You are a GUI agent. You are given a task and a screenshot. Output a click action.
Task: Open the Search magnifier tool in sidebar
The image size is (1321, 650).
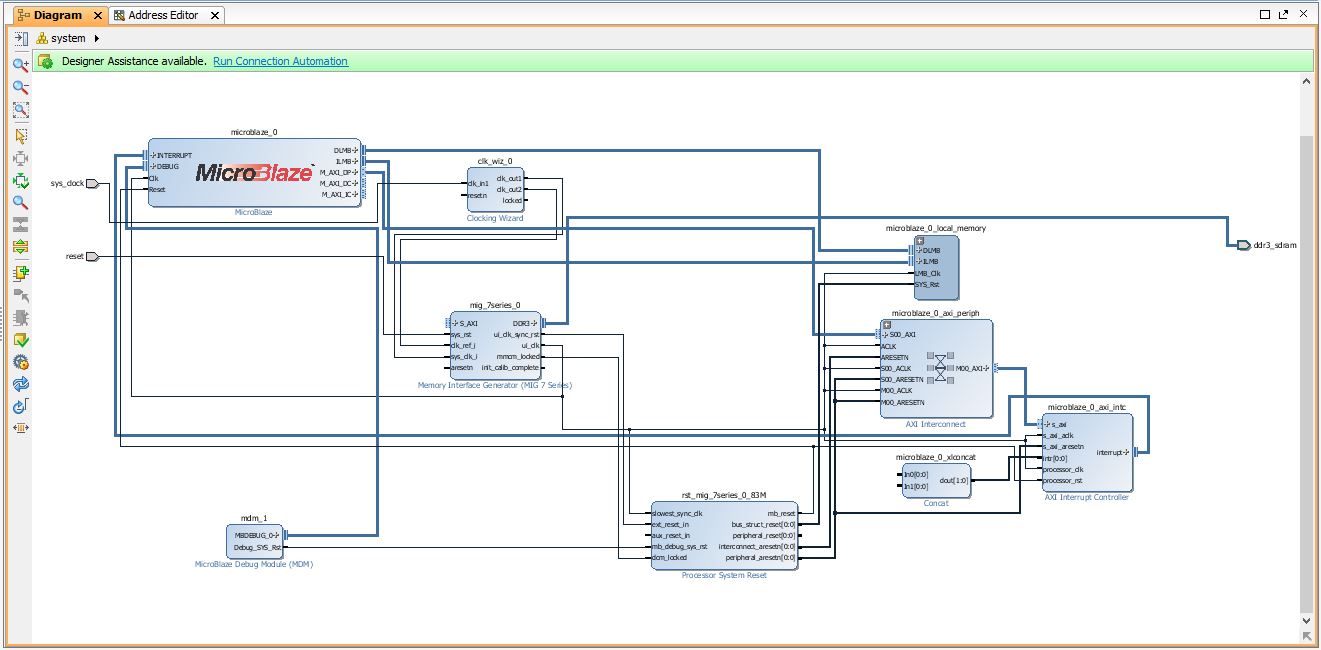(x=20, y=203)
